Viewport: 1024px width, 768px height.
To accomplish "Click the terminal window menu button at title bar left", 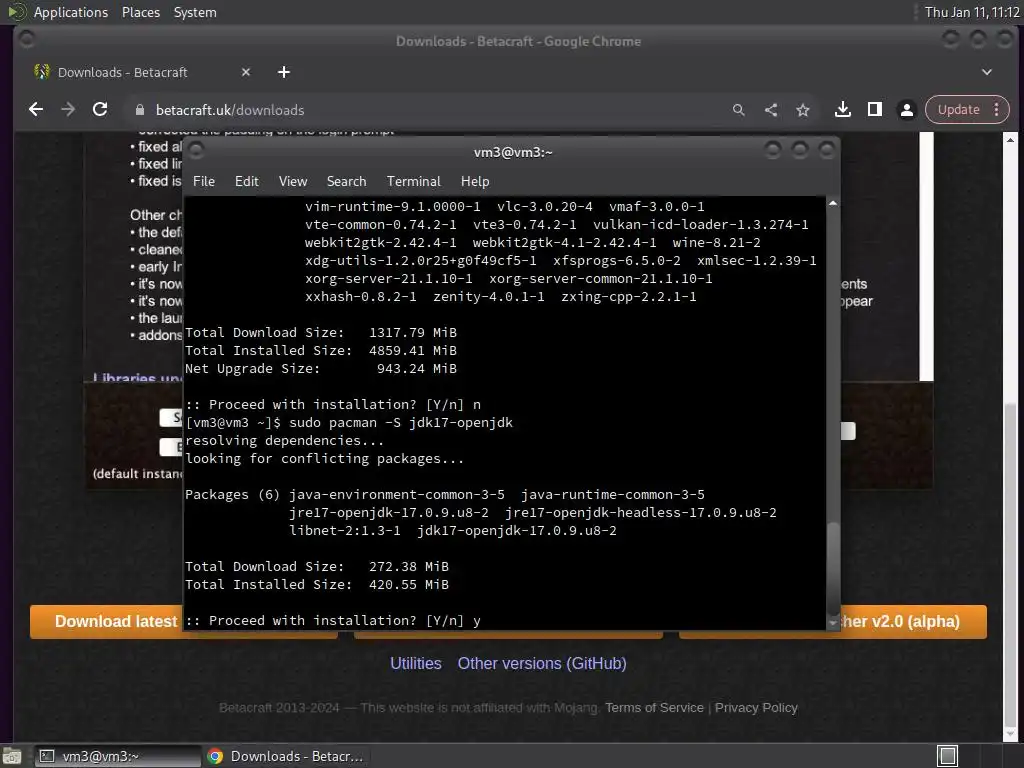I will 196,152.
